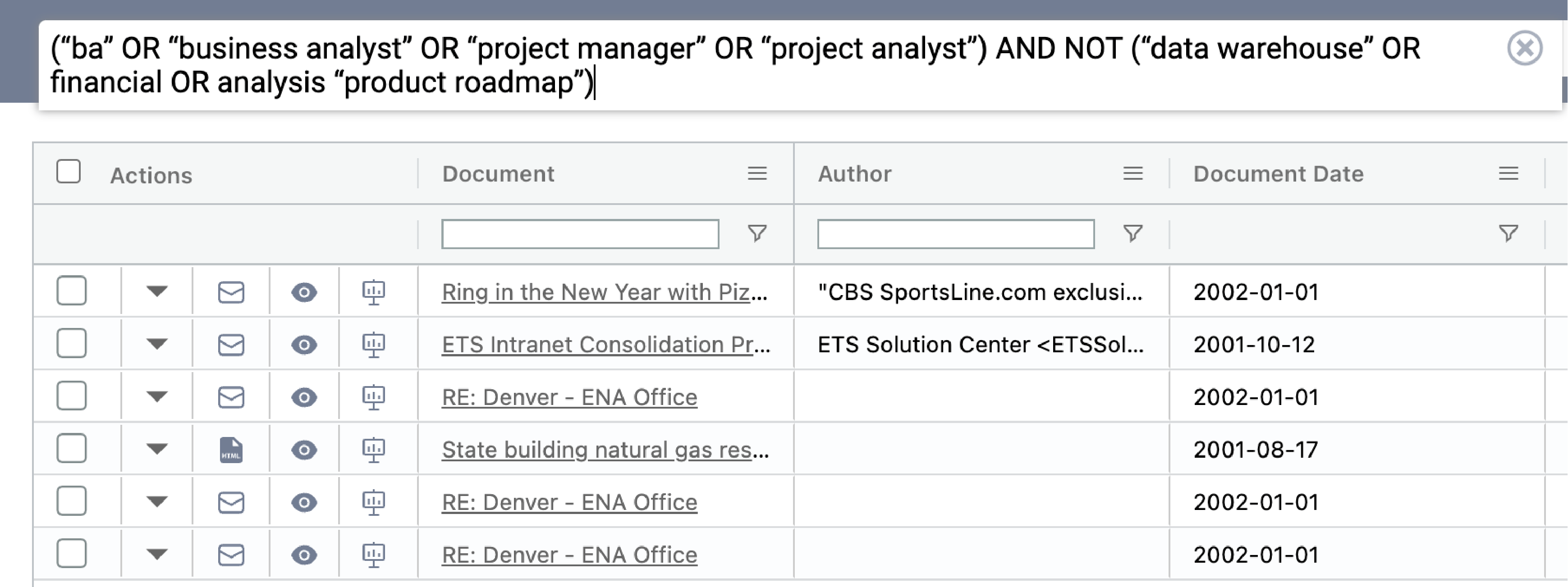This screenshot has width=1568, height=587.
Task: Click the email icon for the ETS Intranet row
Action: coord(231,345)
